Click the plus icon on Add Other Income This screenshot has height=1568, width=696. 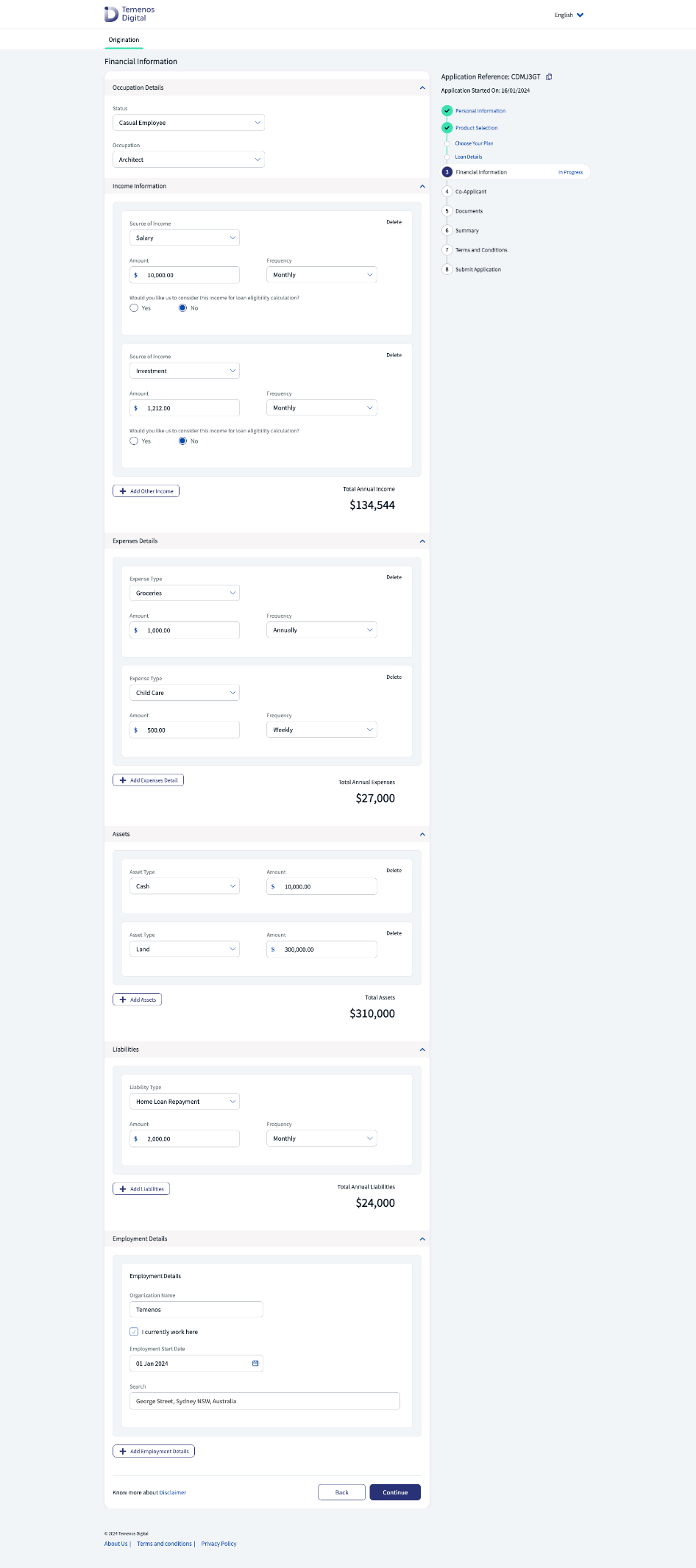tap(123, 491)
